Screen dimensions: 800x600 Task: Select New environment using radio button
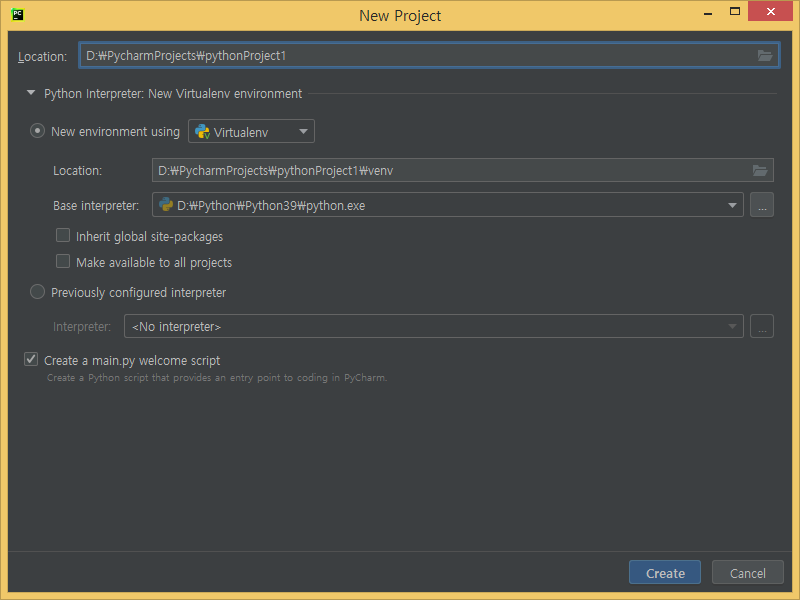(x=37, y=131)
